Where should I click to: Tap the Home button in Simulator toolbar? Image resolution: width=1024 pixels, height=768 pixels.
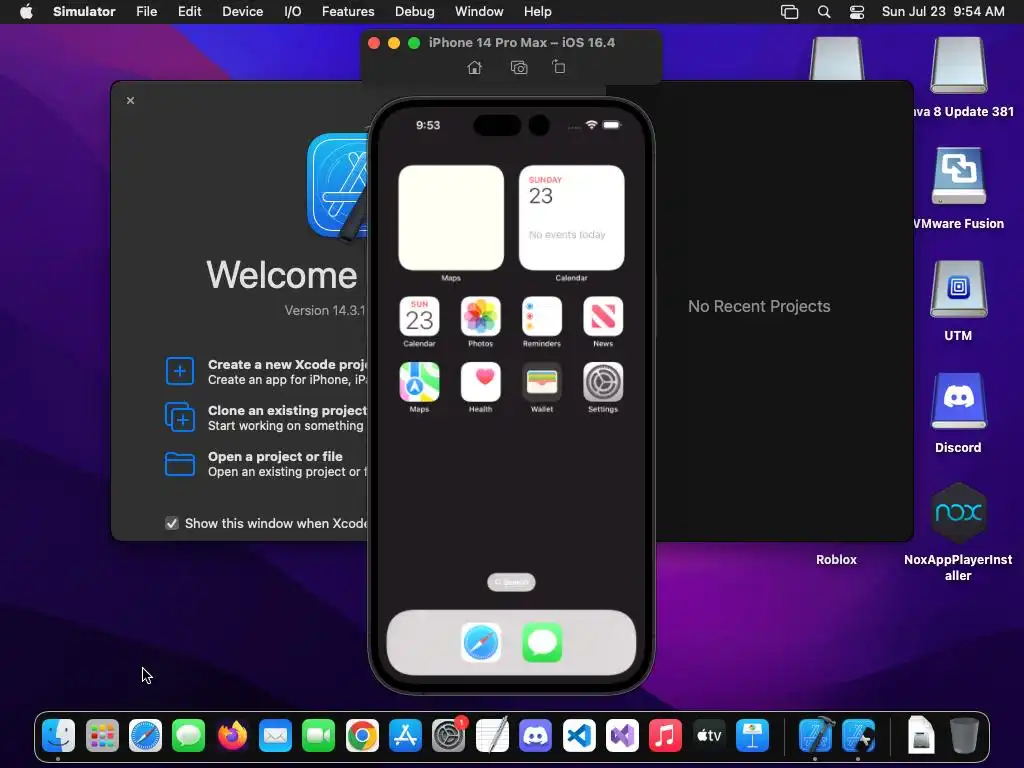[x=475, y=67]
